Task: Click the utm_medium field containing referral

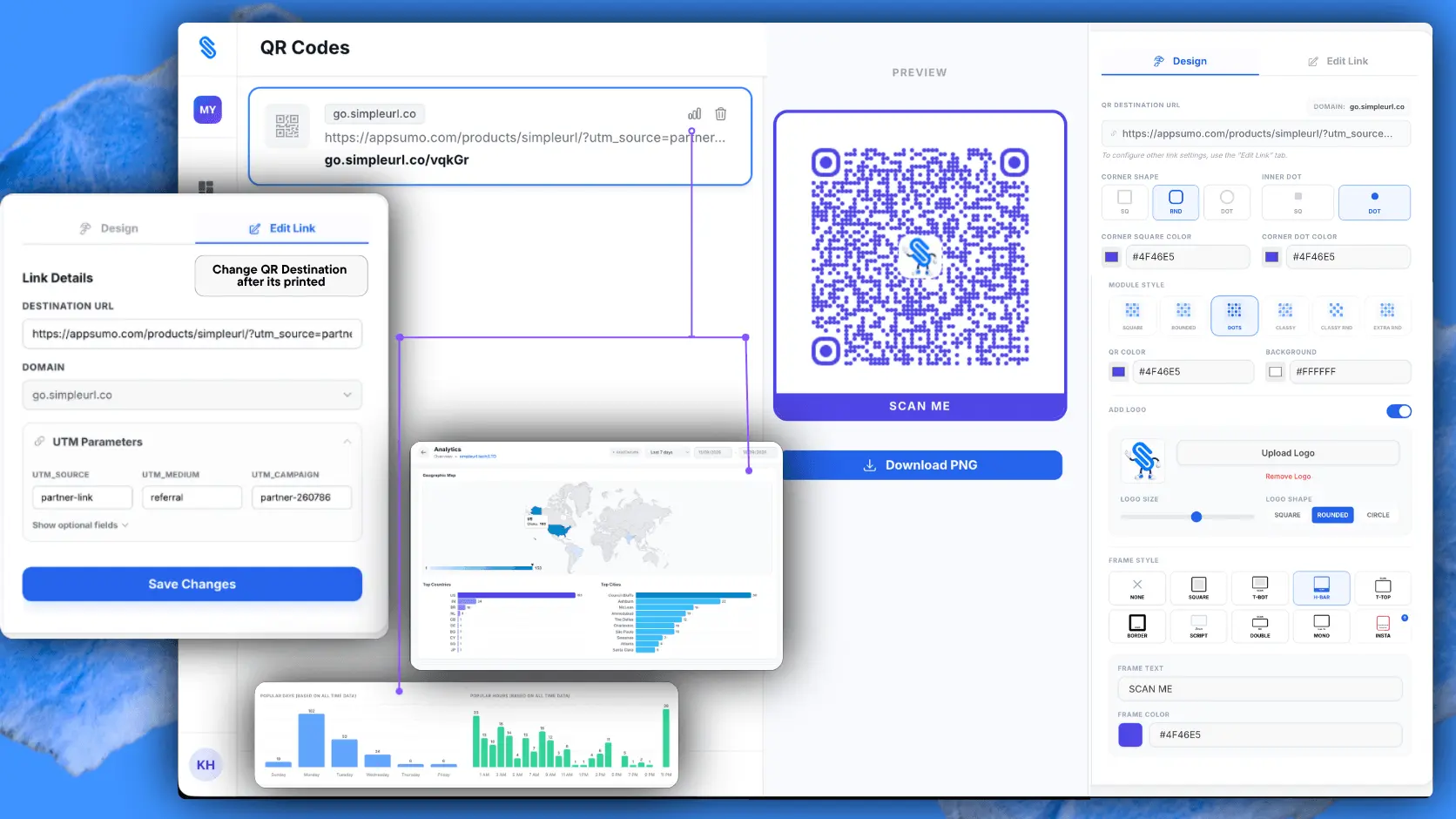Action: (192, 497)
